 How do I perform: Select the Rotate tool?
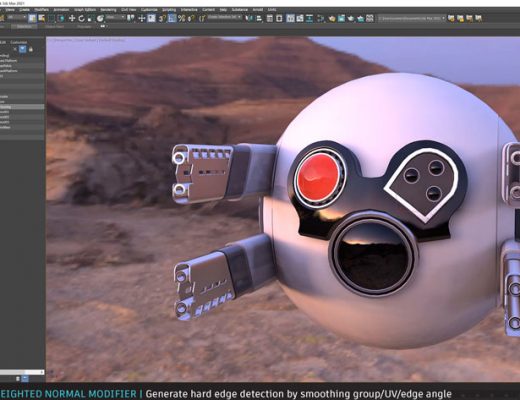coord(81,18)
